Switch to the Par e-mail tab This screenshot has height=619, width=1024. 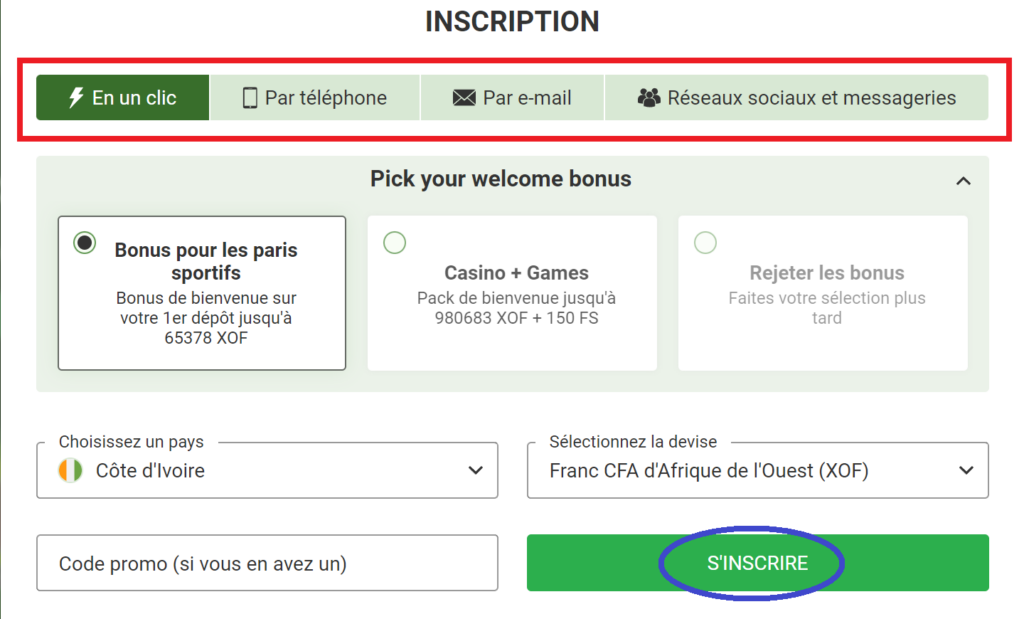click(512, 97)
